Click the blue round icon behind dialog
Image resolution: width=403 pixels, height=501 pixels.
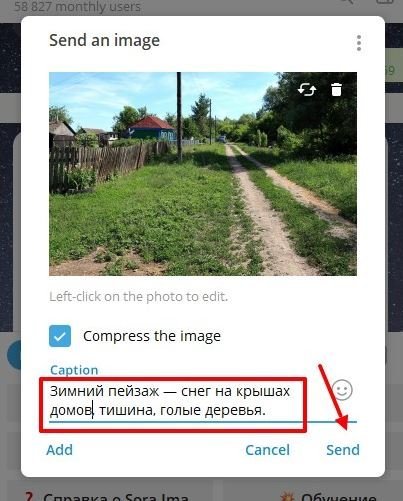[x=13, y=355]
